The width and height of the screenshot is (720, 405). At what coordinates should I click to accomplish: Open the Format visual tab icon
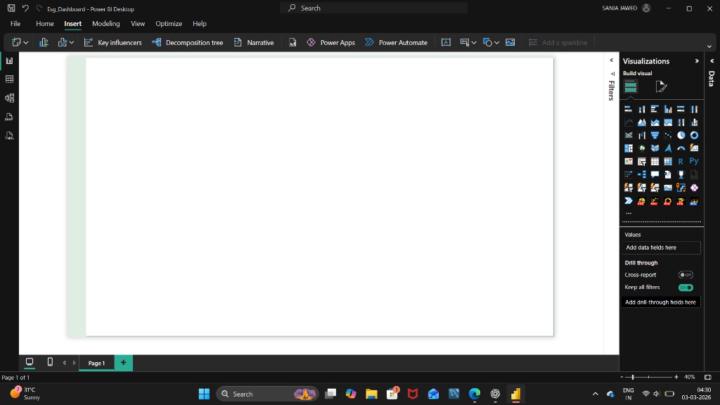click(x=661, y=87)
